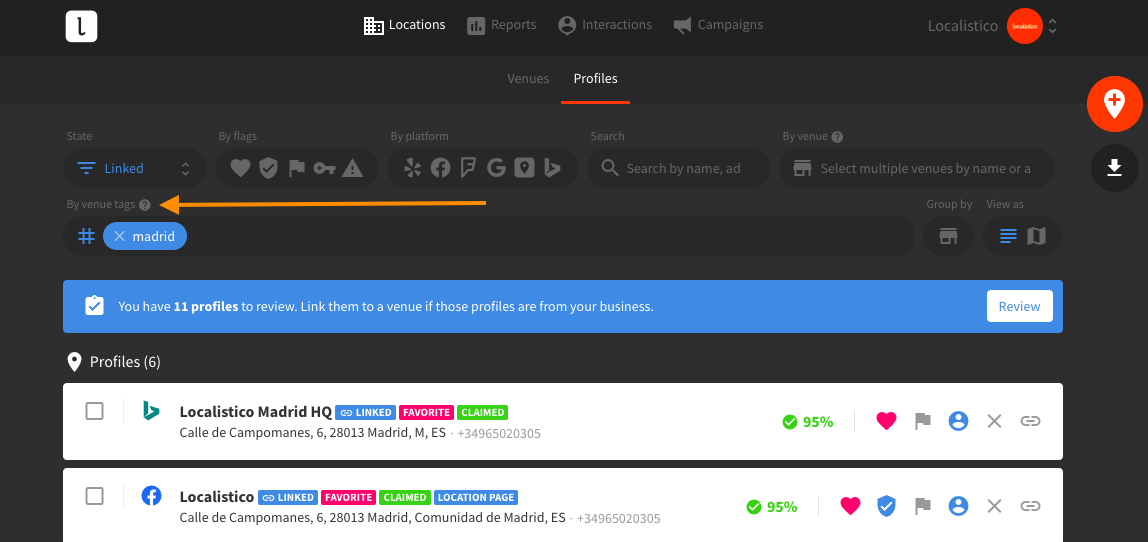Click the user icon on Madrid HQ row
1148x542 pixels.
[x=958, y=421]
